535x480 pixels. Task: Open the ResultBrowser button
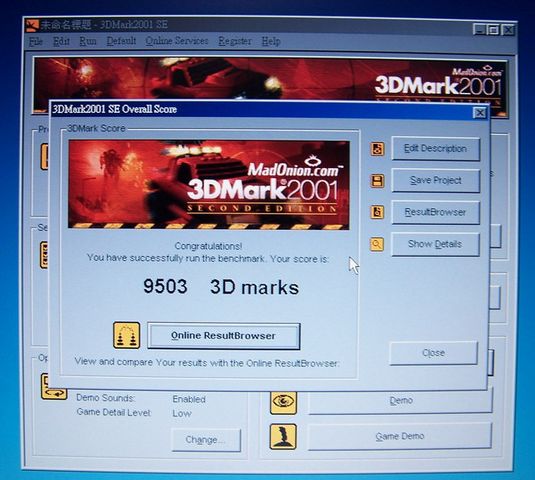pos(435,213)
